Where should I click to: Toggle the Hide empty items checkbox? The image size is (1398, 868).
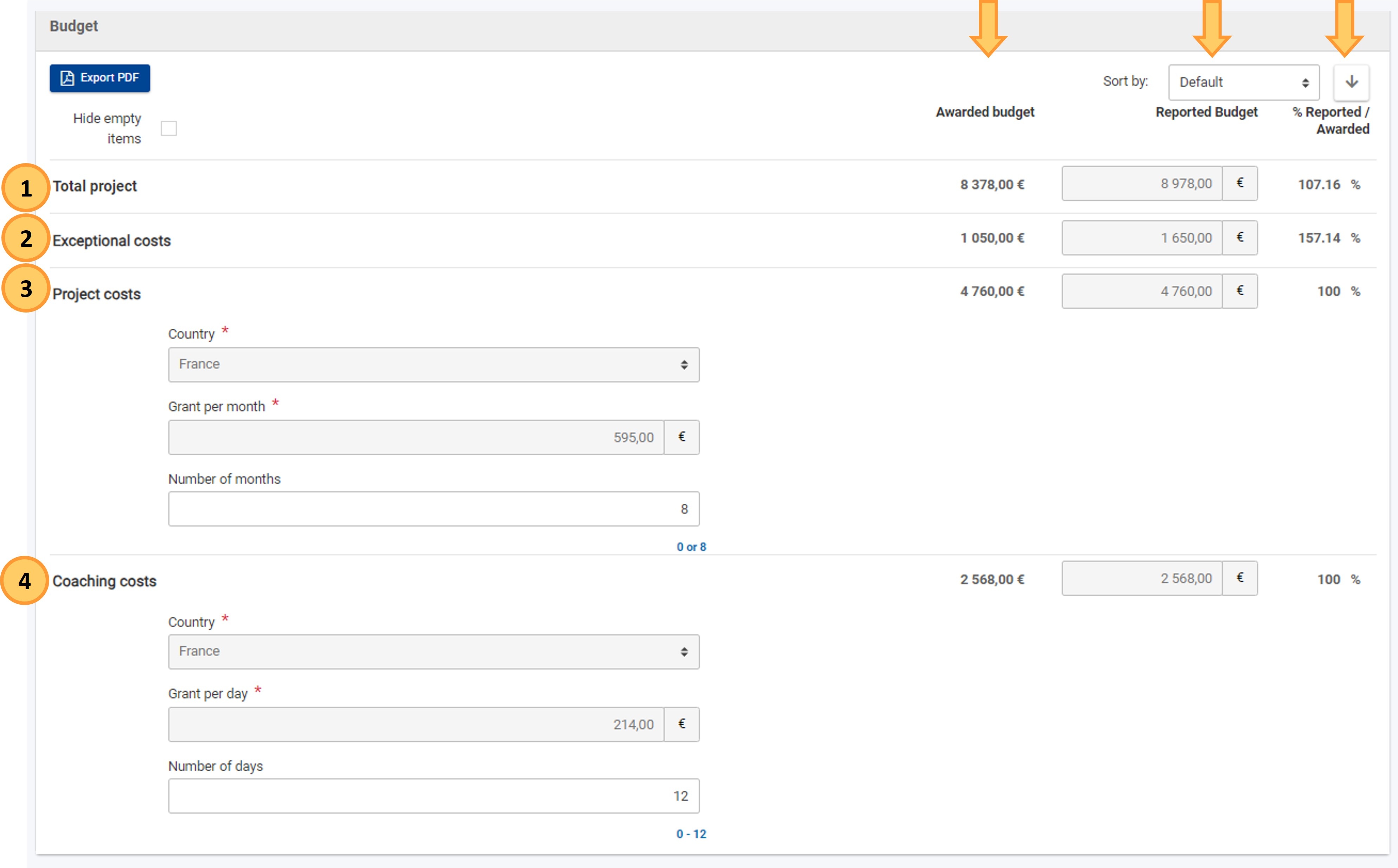[169, 128]
